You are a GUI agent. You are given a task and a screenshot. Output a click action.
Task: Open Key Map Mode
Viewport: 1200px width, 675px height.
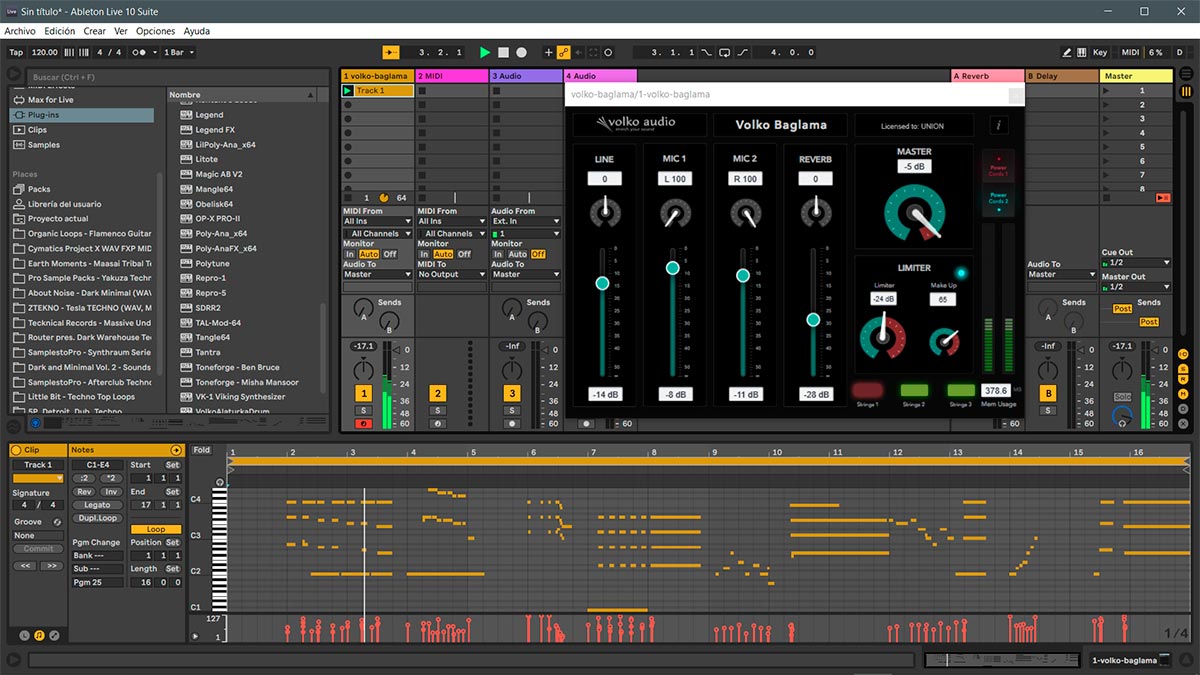pos(1100,52)
